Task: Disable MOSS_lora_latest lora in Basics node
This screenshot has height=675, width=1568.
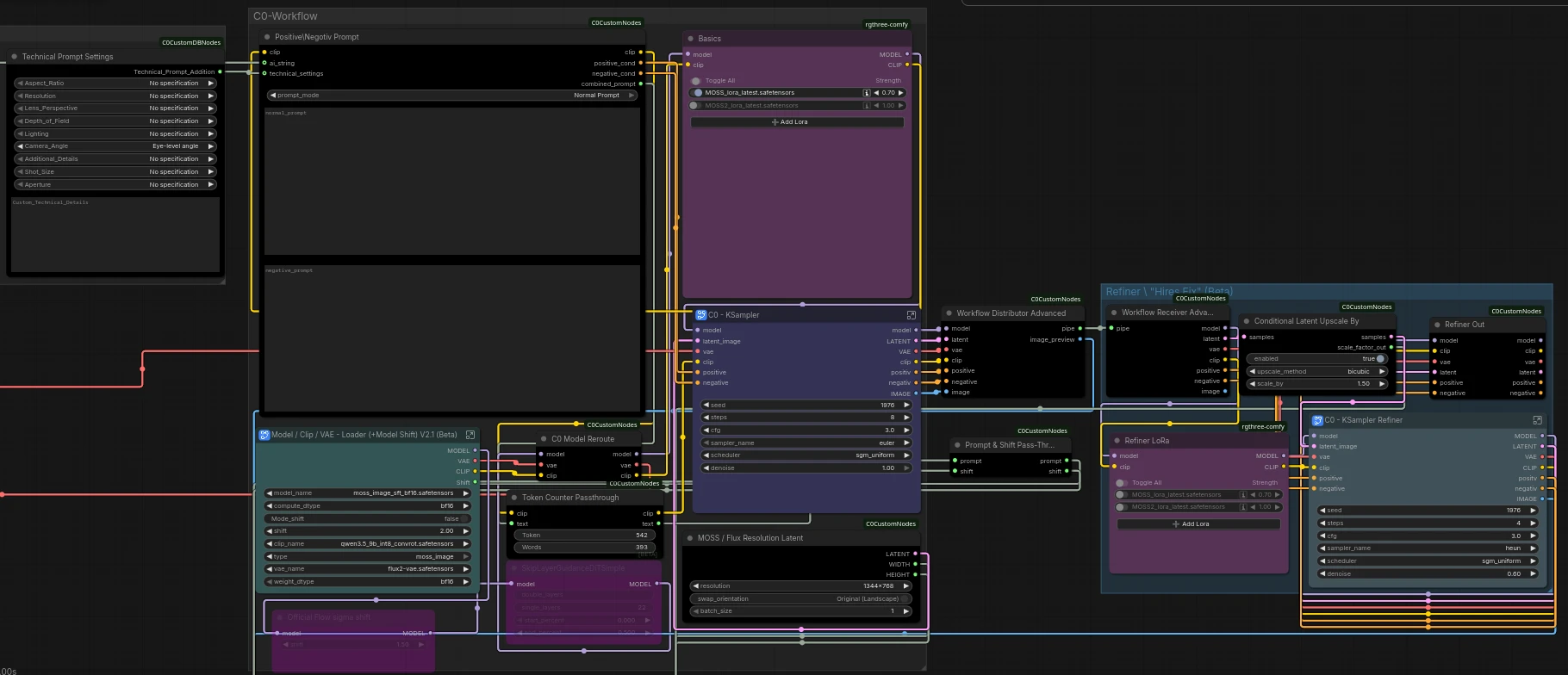Action: point(697,93)
